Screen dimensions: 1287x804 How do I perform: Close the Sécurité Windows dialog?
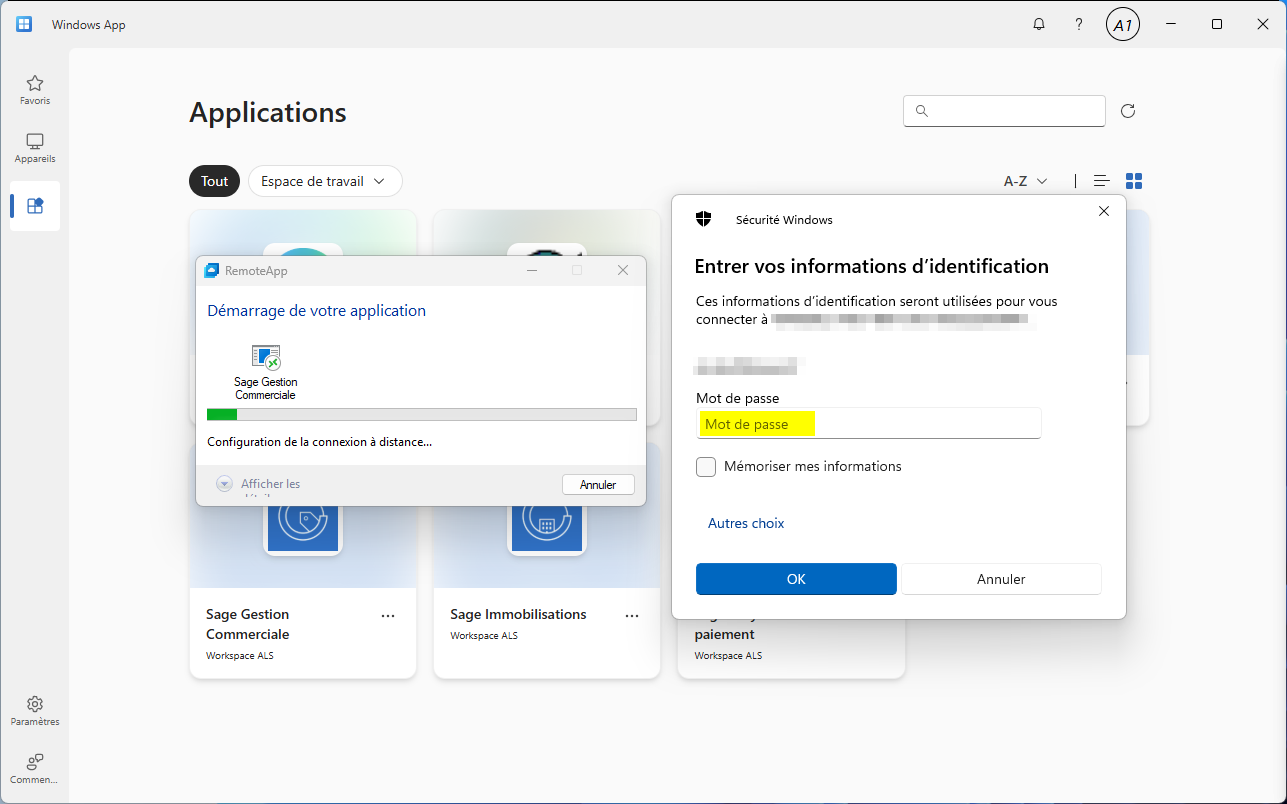point(1104,211)
